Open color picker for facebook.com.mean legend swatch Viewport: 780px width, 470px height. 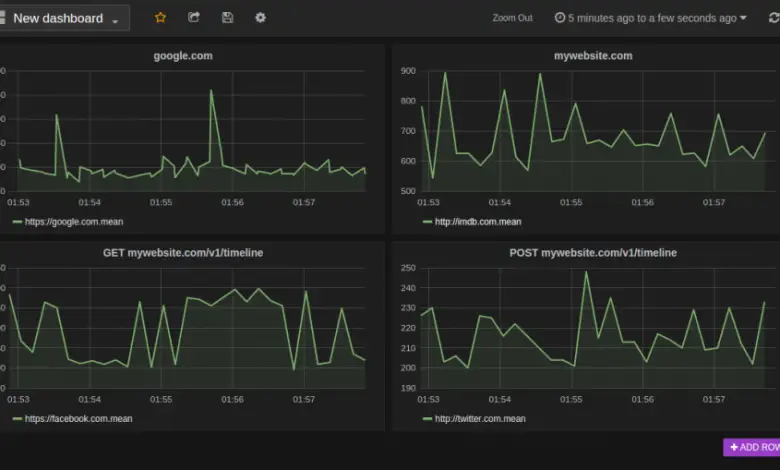click(17, 419)
